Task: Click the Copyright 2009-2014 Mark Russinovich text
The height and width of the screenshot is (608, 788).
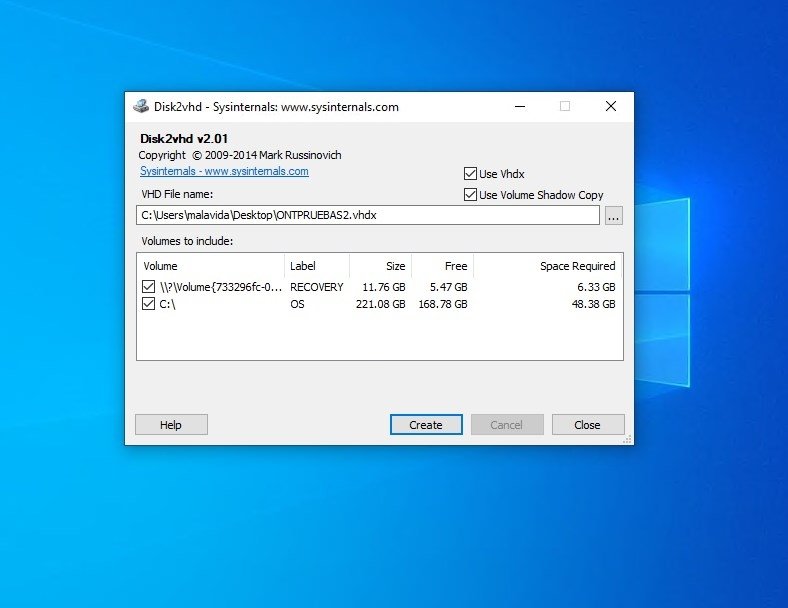Action: coord(240,155)
